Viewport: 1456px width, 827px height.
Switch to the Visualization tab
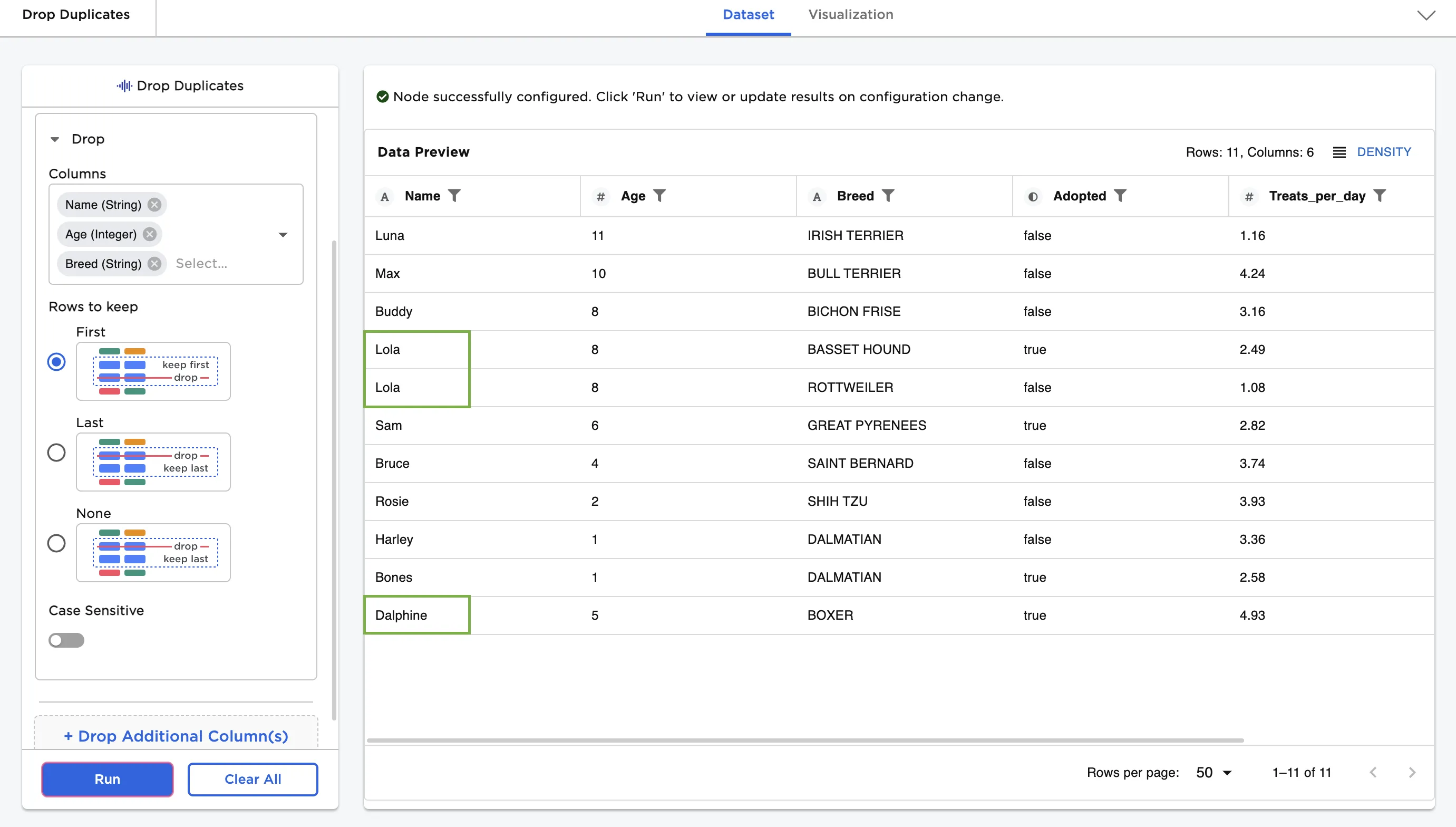pyautogui.click(x=850, y=15)
